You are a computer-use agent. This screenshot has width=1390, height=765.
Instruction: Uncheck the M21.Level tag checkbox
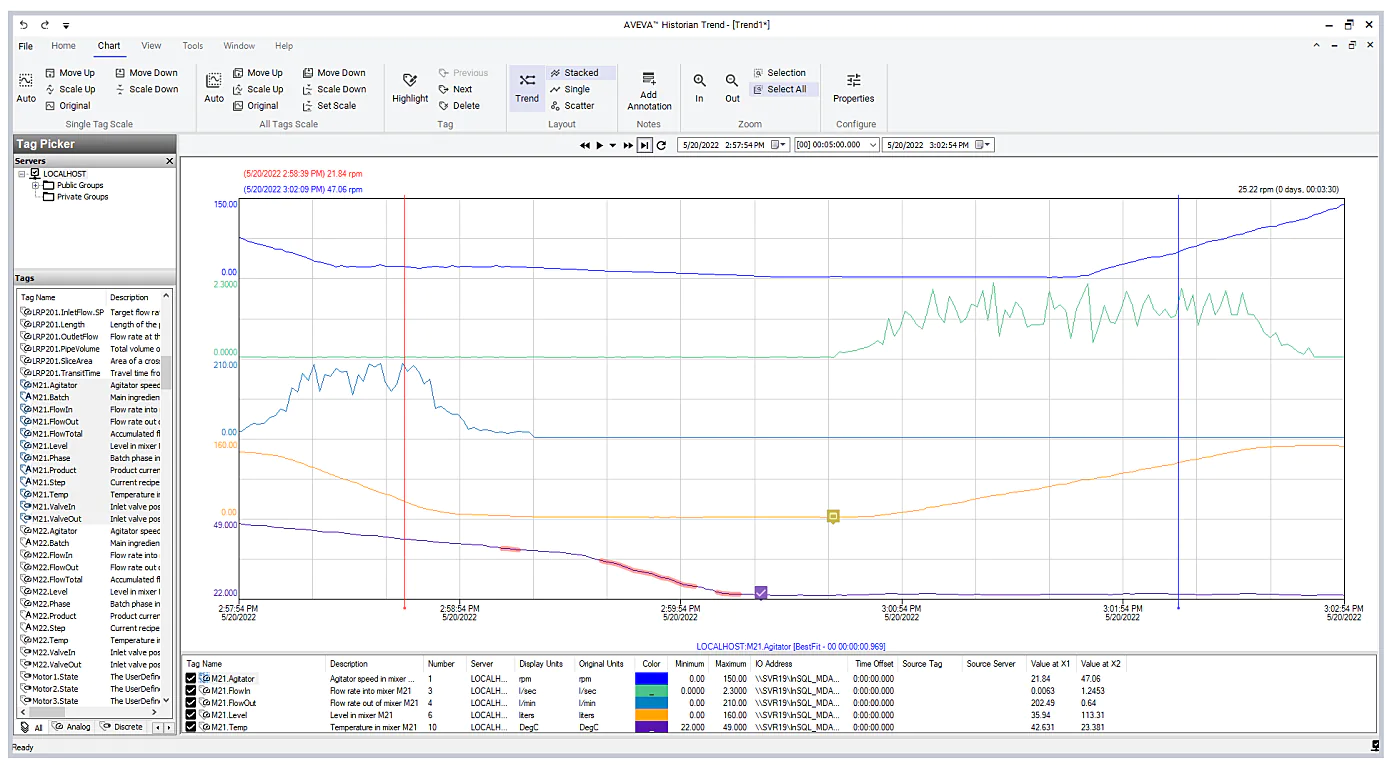(x=191, y=714)
